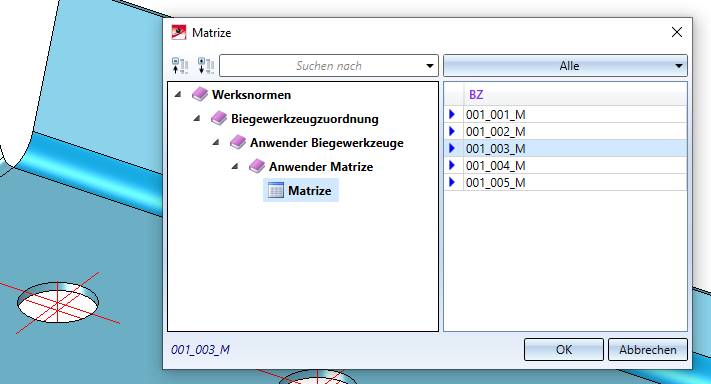Viewport: 711px width, 384px height.
Task: Collapse the Werksnormen tree node
Action: (x=178, y=94)
